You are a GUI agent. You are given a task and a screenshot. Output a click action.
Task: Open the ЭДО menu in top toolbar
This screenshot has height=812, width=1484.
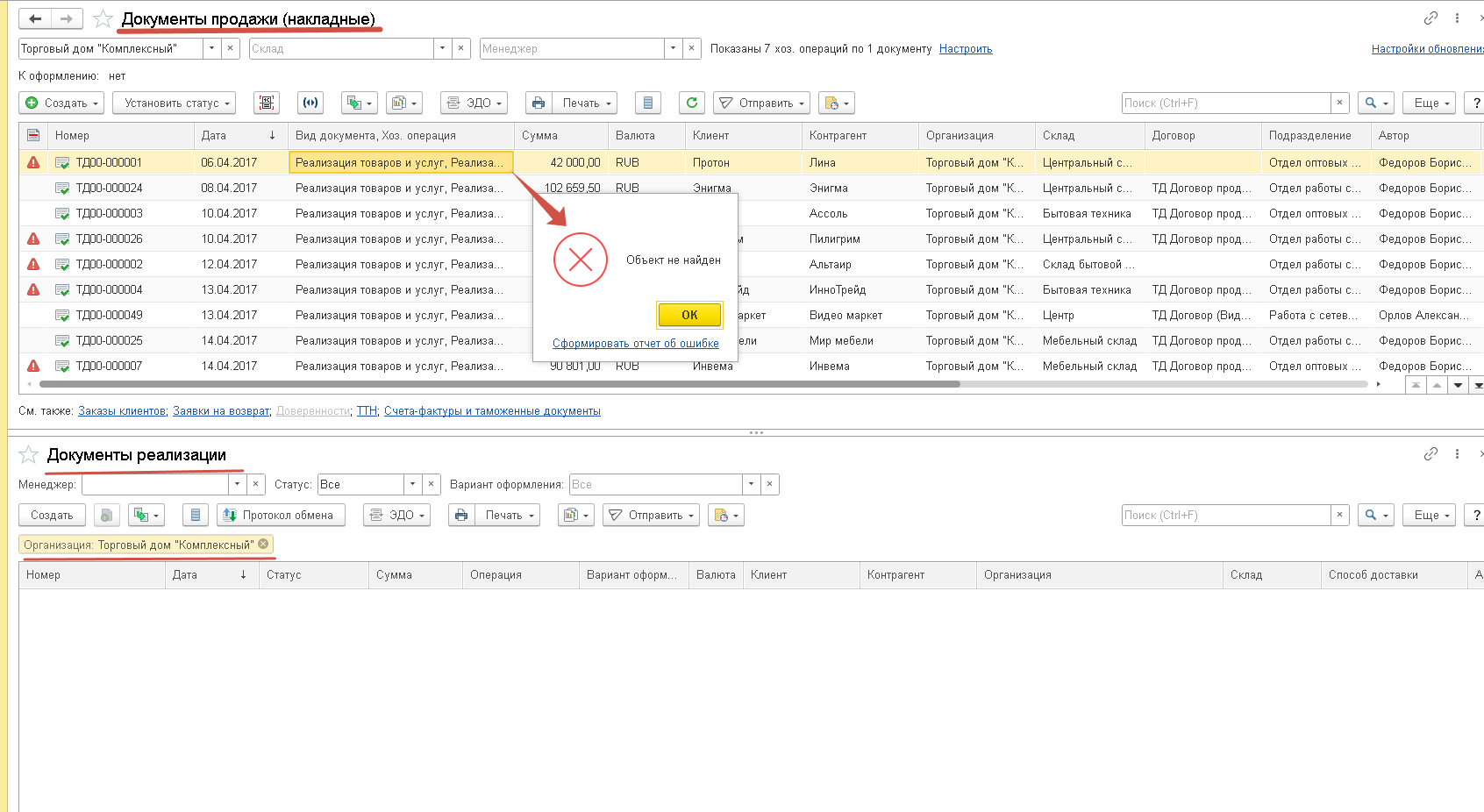pos(474,103)
